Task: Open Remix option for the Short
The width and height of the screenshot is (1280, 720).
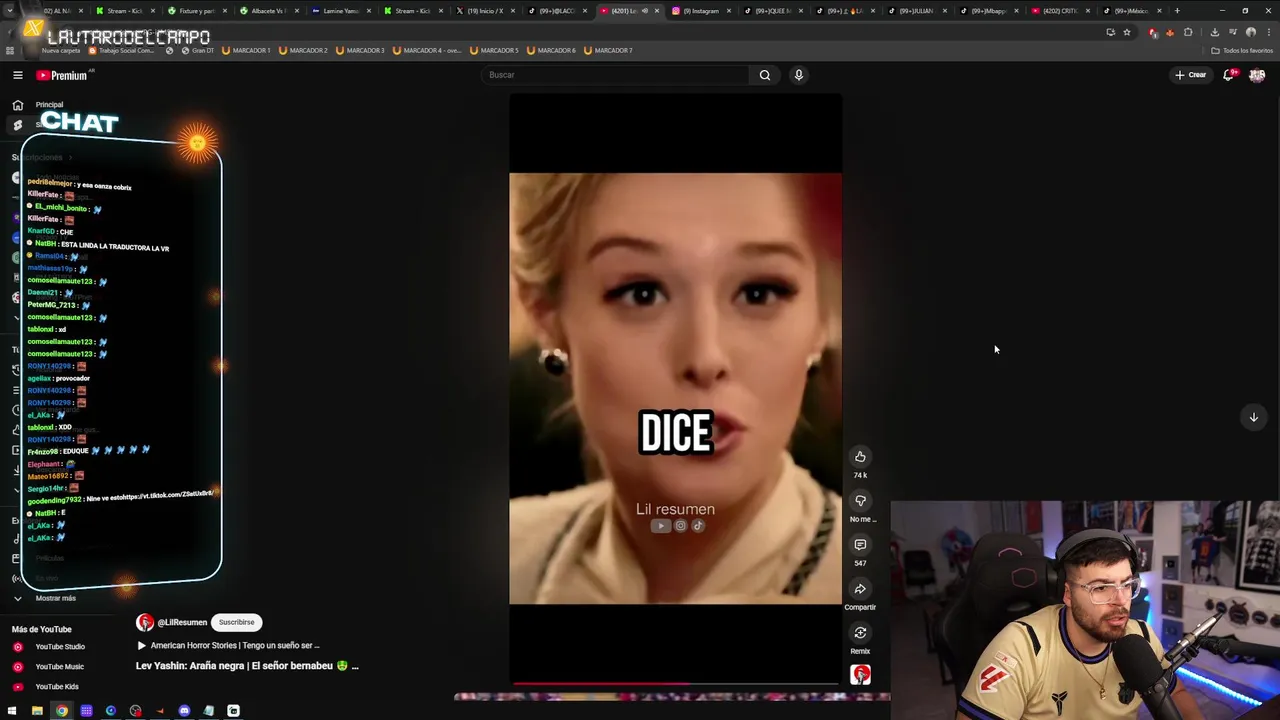Action: coord(860,633)
